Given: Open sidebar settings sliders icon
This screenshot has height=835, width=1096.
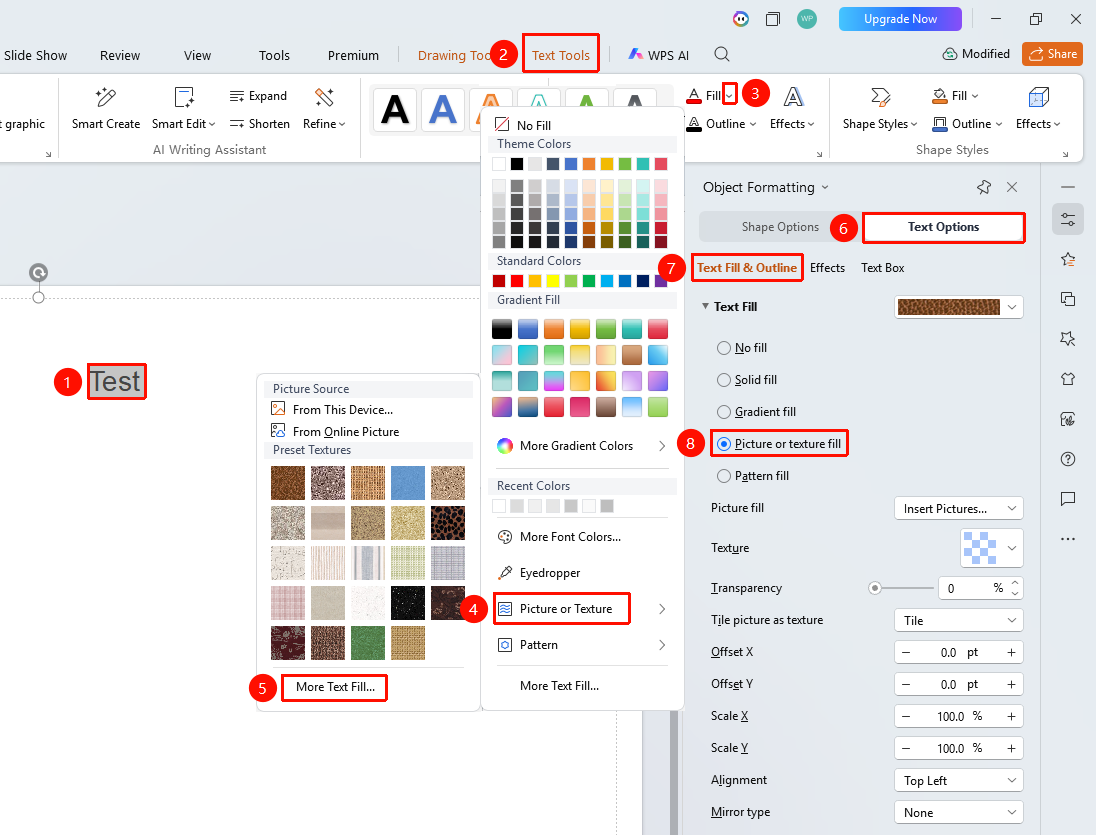Looking at the screenshot, I should 1067,219.
